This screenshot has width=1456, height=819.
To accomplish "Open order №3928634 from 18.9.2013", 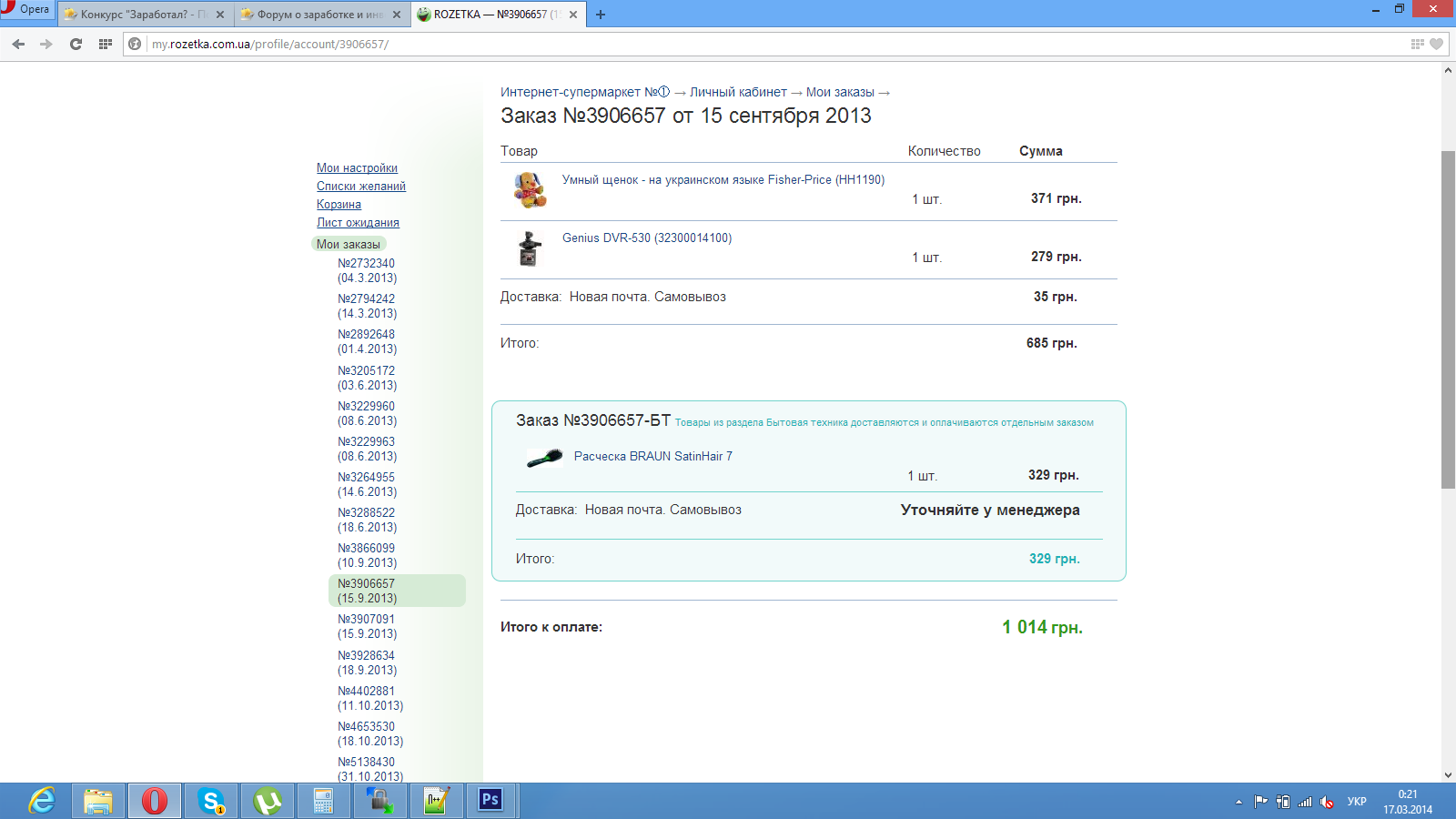I will pyautogui.click(x=367, y=663).
